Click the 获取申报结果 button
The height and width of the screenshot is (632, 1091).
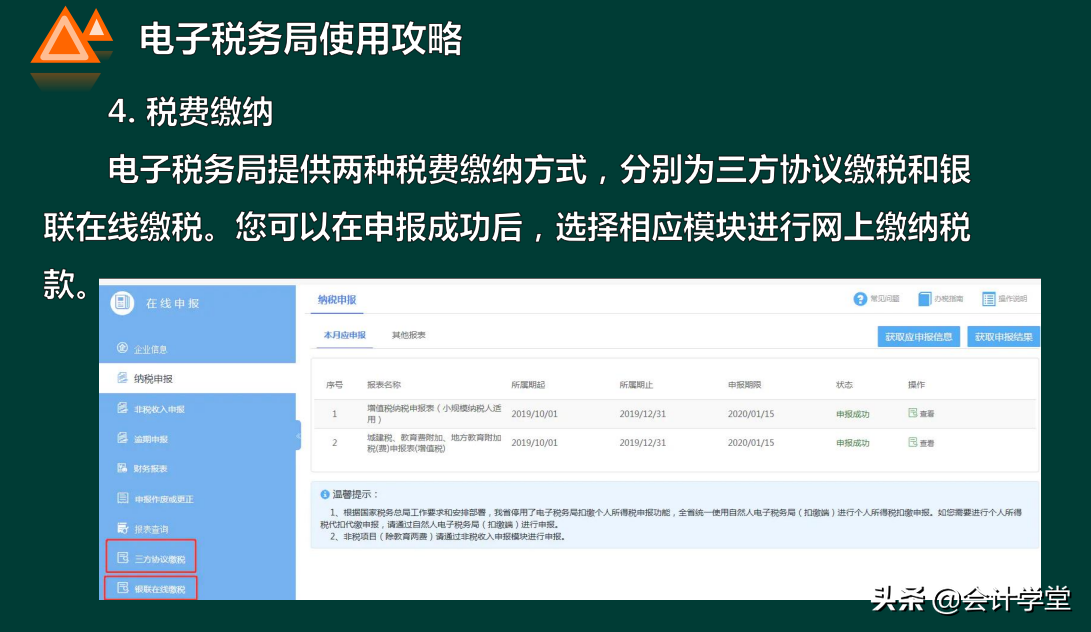1004,335
